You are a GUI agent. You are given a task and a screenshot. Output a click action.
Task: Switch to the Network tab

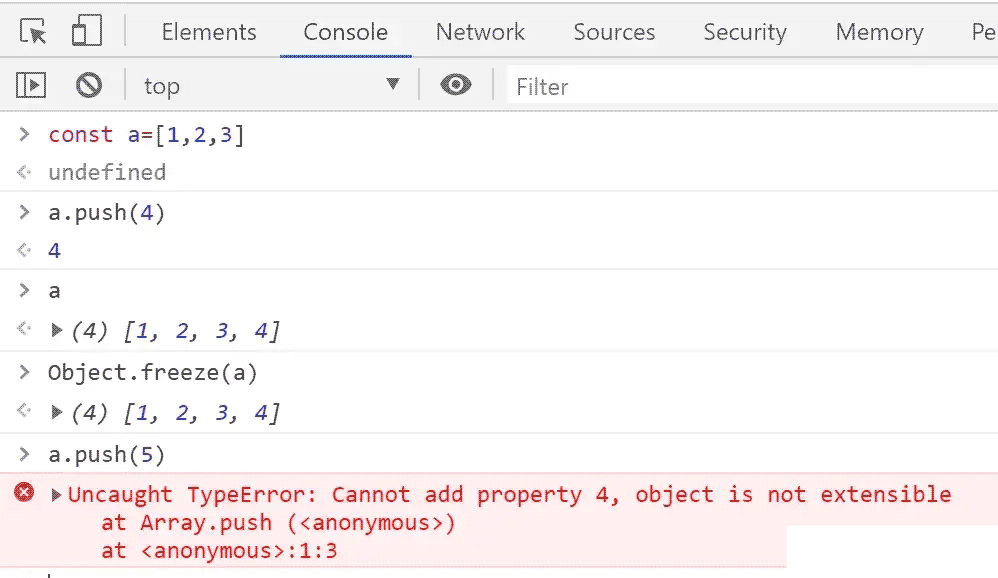pyautogui.click(x=481, y=32)
